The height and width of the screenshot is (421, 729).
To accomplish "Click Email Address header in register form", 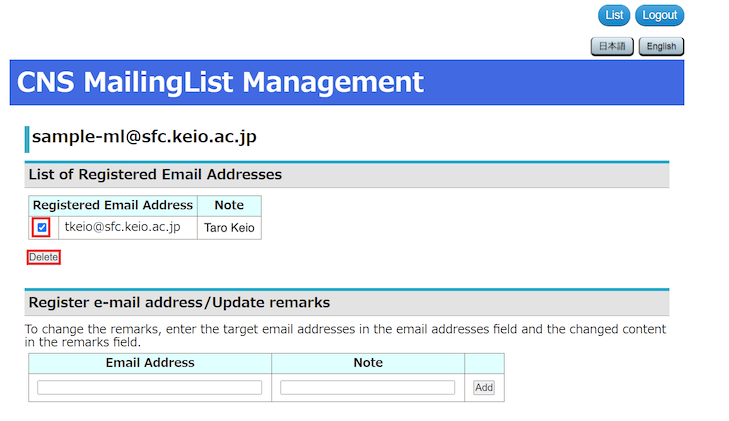I will 150,363.
